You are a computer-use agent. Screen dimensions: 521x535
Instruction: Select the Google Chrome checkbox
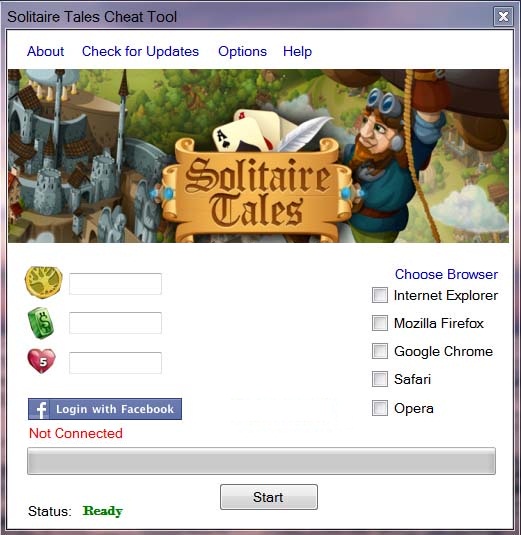380,351
